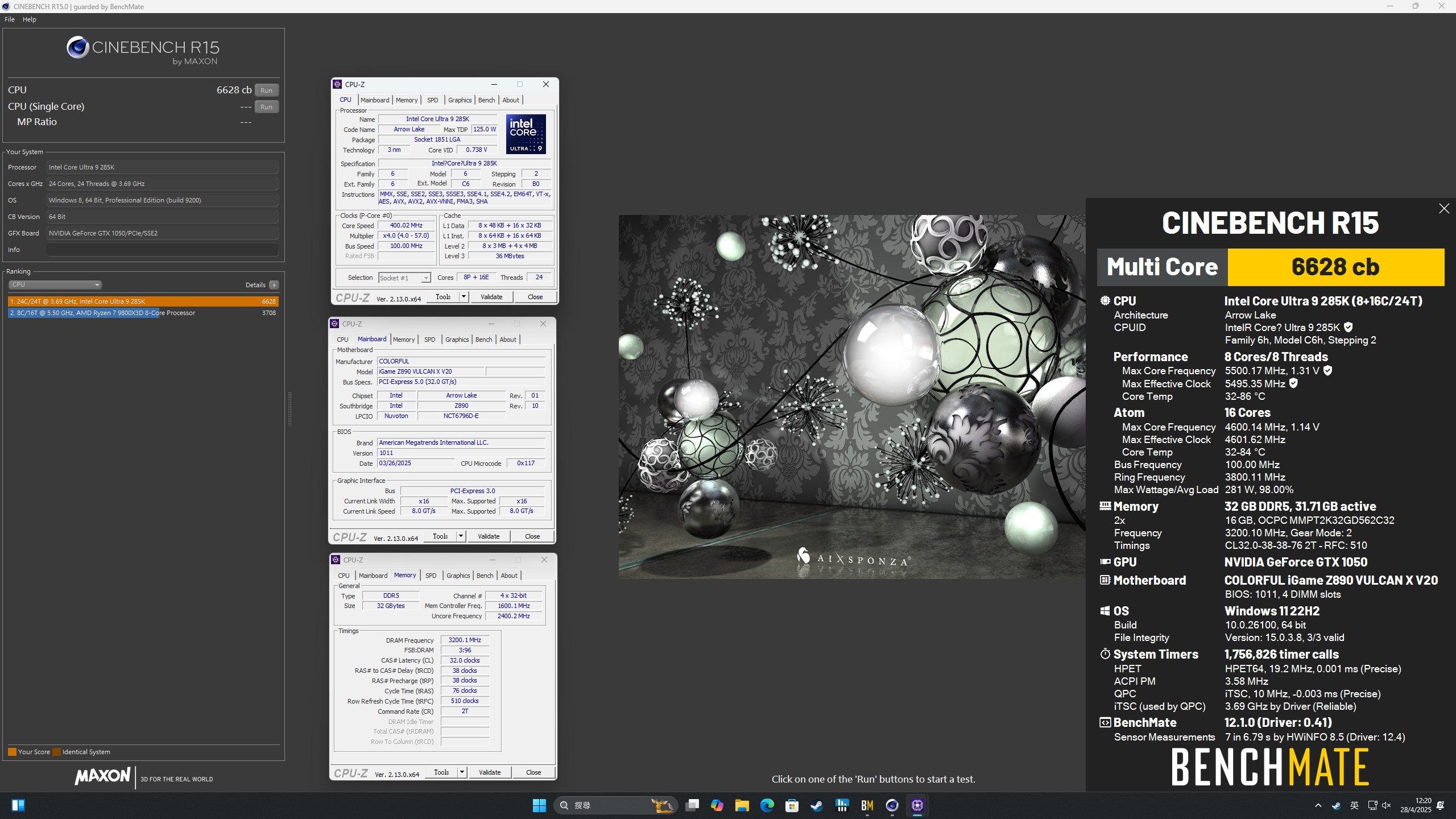The width and height of the screenshot is (1456, 819).
Task: Expand Tools dropdown arrow in Mainboard CPU-Z window
Action: (461, 536)
